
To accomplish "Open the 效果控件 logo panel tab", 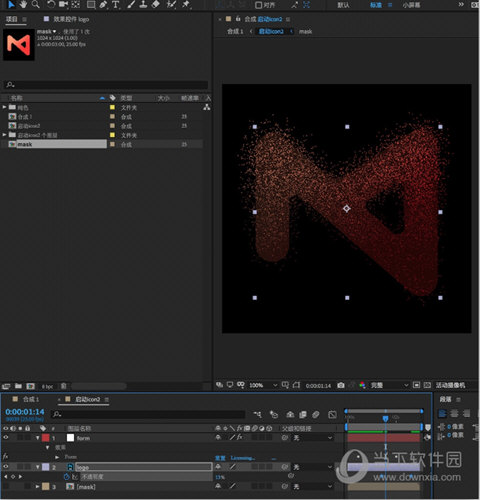I will tap(71, 19).
